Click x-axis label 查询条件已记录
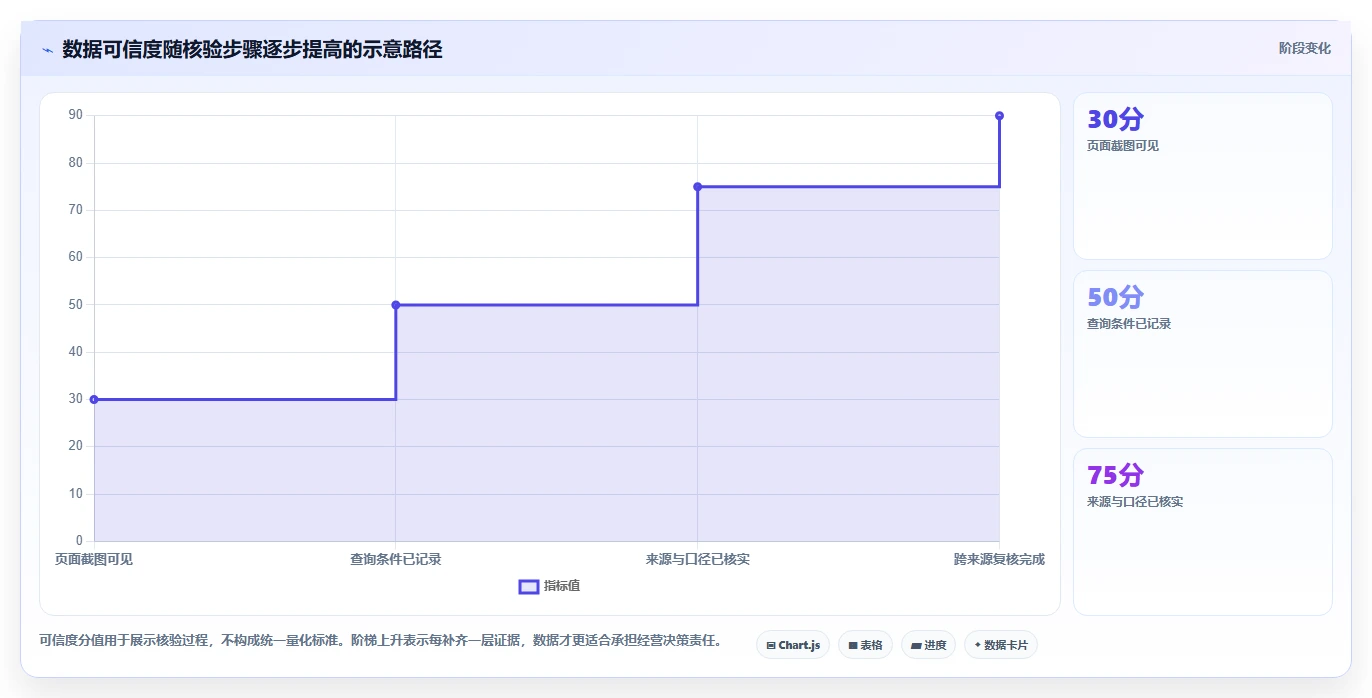Image resolution: width=1372 pixels, height=698 pixels. (396, 560)
